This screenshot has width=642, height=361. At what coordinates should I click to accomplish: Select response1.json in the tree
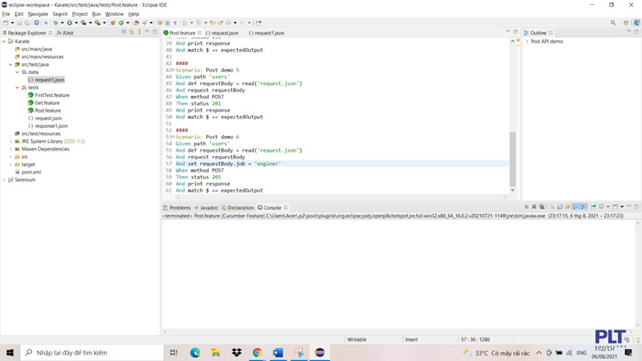click(x=48, y=126)
